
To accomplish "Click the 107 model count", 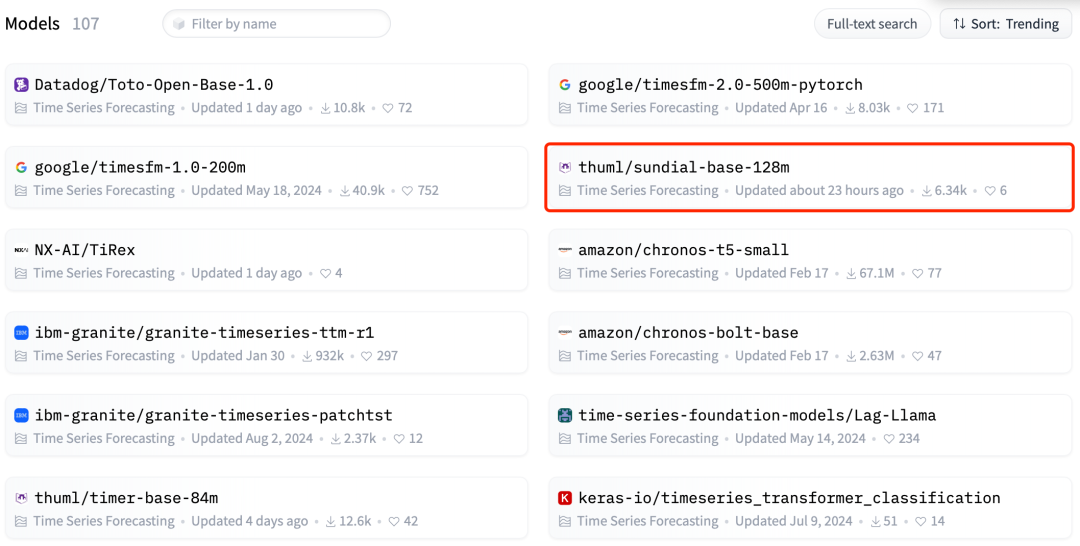I will click(86, 23).
